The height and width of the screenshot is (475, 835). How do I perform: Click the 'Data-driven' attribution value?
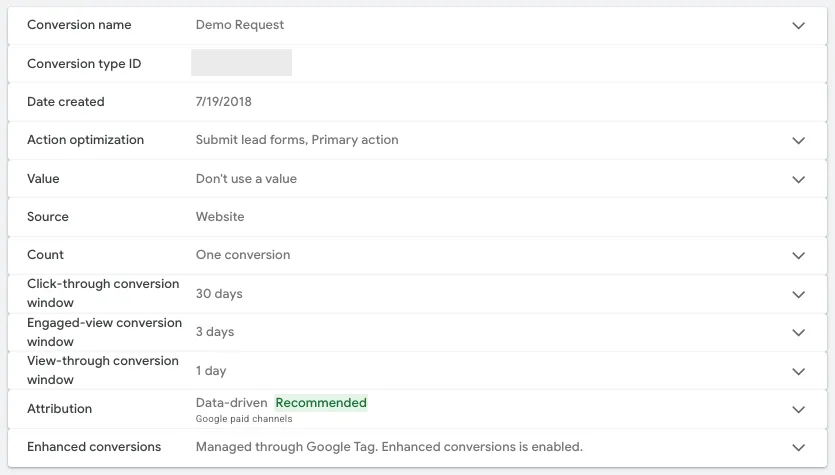[x=231, y=403]
